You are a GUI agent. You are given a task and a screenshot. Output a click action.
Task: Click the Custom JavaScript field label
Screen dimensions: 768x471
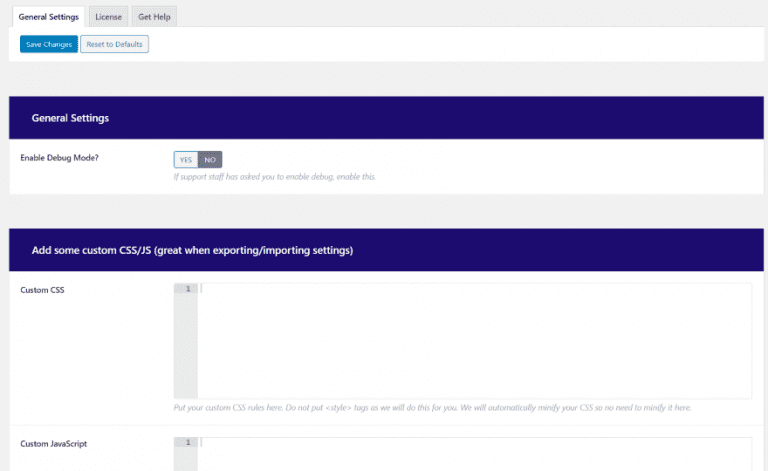[x=53, y=444]
